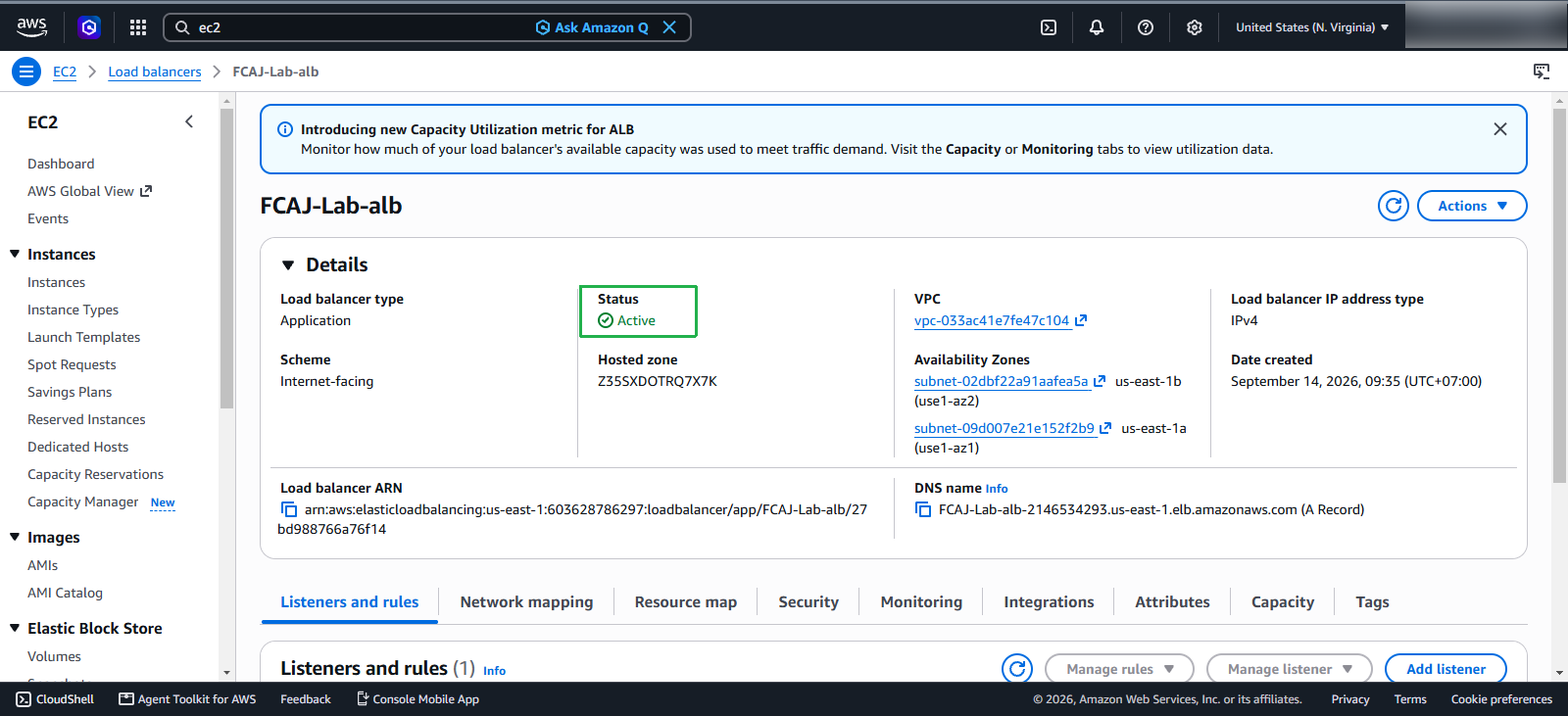
Task: Open the Amazon Q icon beside services
Action: pos(89,27)
